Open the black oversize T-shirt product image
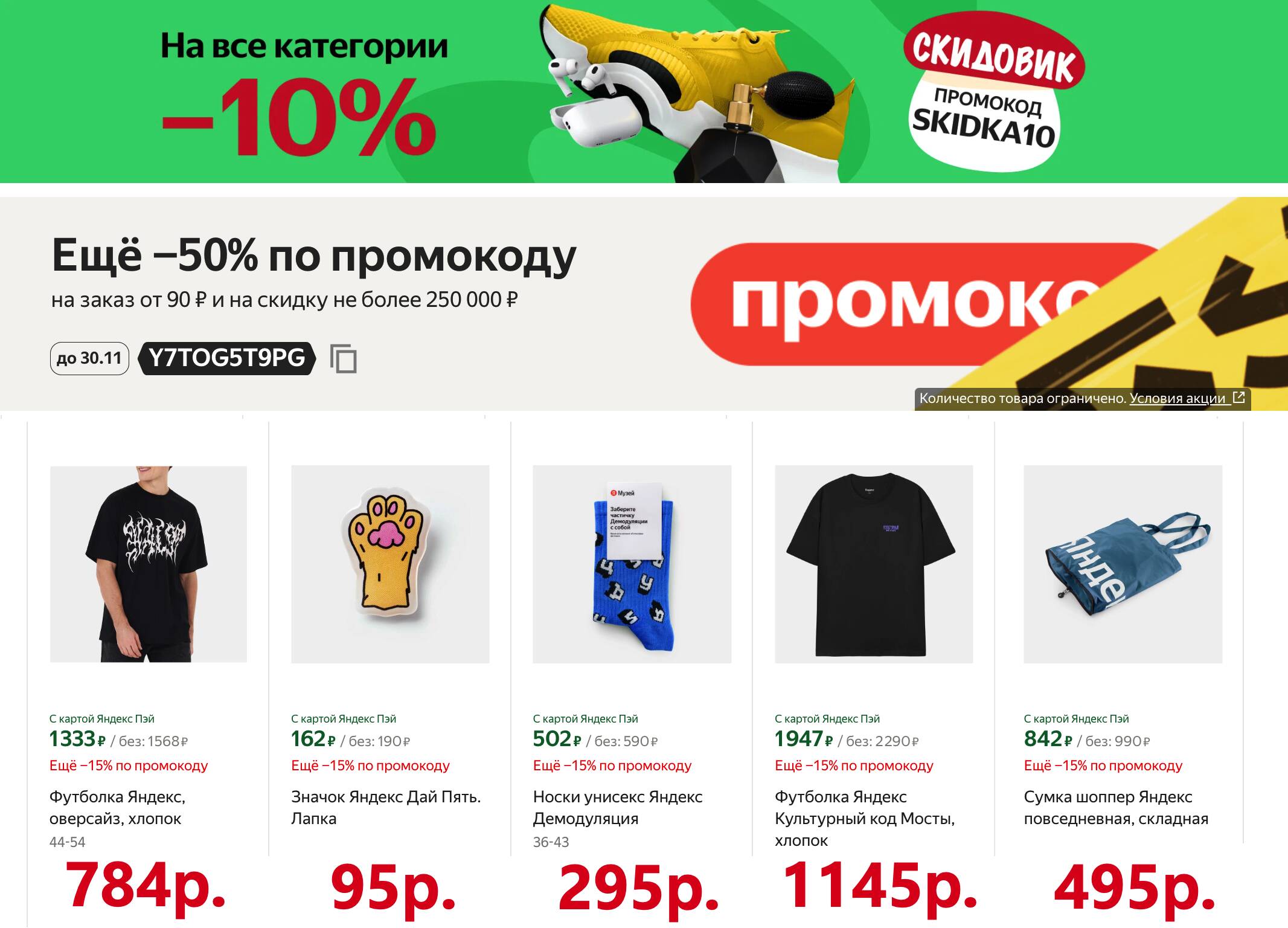The image size is (1288, 928). tap(149, 564)
